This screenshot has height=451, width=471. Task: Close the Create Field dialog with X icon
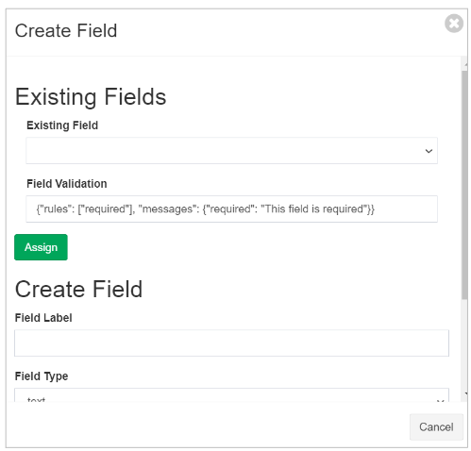point(453,23)
